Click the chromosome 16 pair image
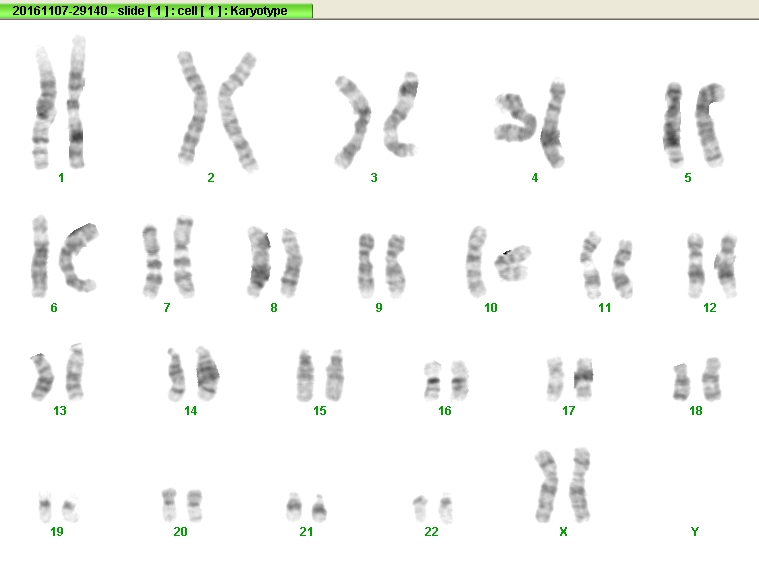Image resolution: width=759 pixels, height=586 pixels. 446,380
